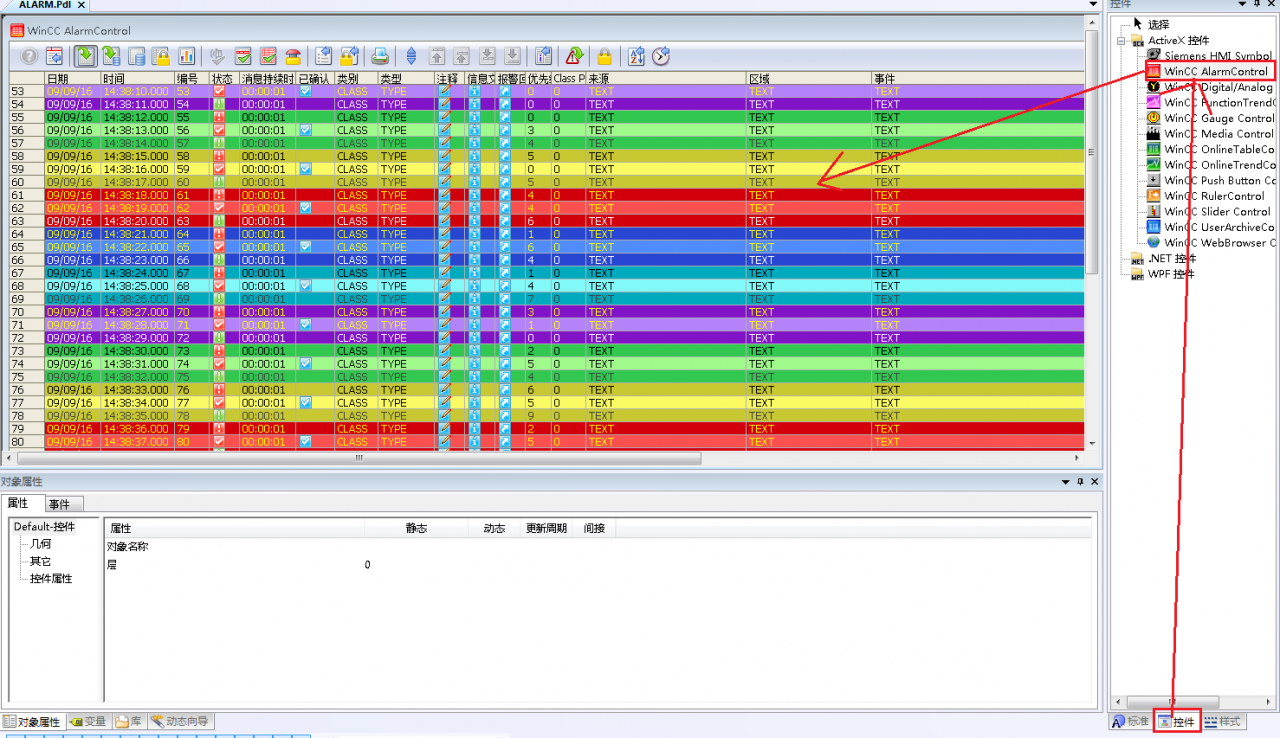Click the 事件 column header in the alarm table
The image size is (1280, 738).
click(x=976, y=78)
